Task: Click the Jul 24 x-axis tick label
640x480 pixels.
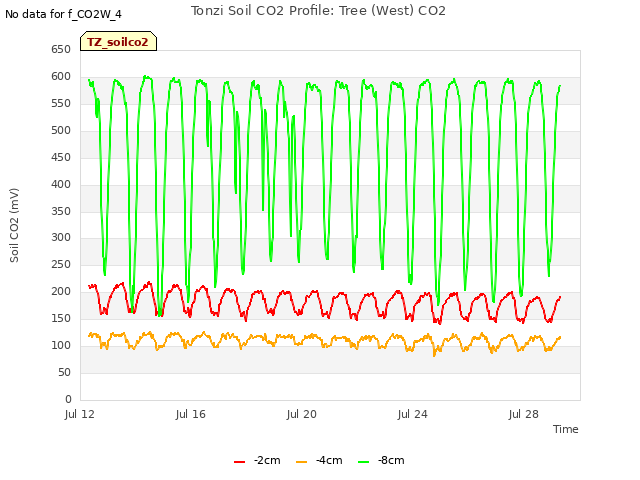Action: (413, 414)
